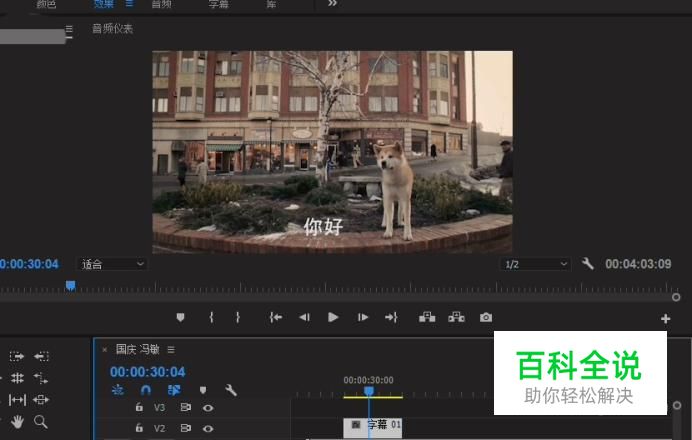
Task: Click Go to Out point
Action: point(391,317)
